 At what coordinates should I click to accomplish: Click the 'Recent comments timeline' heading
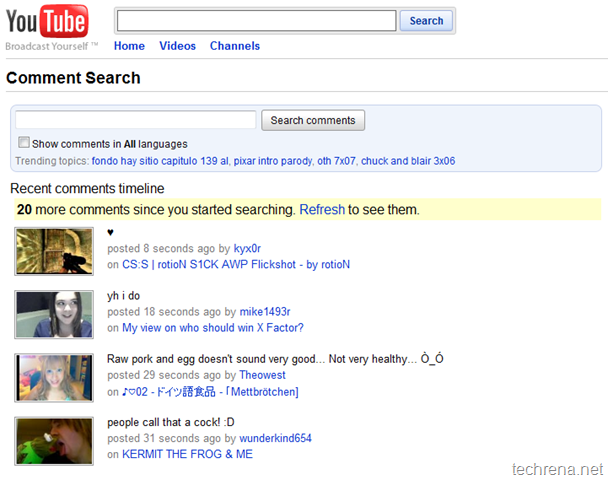click(x=87, y=188)
